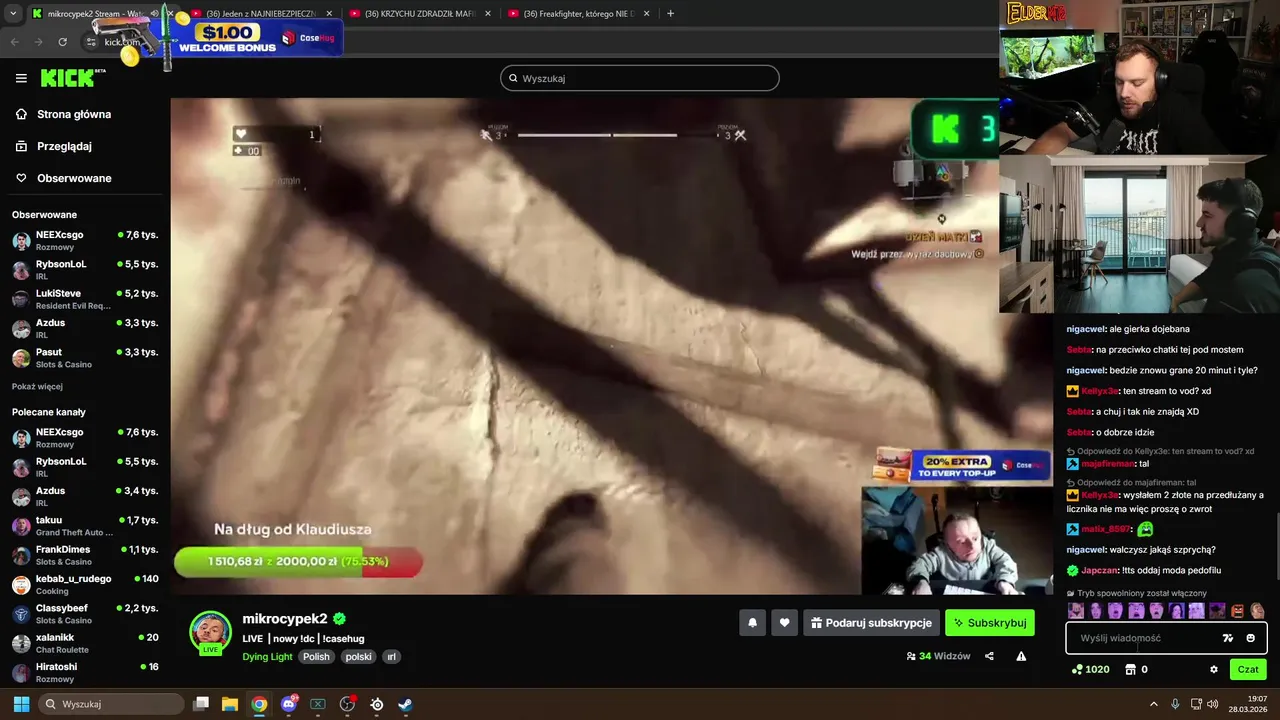Open the xalanikk Chat Roulette channel
Image resolution: width=1280 pixels, height=720 pixels.
click(x=85, y=643)
